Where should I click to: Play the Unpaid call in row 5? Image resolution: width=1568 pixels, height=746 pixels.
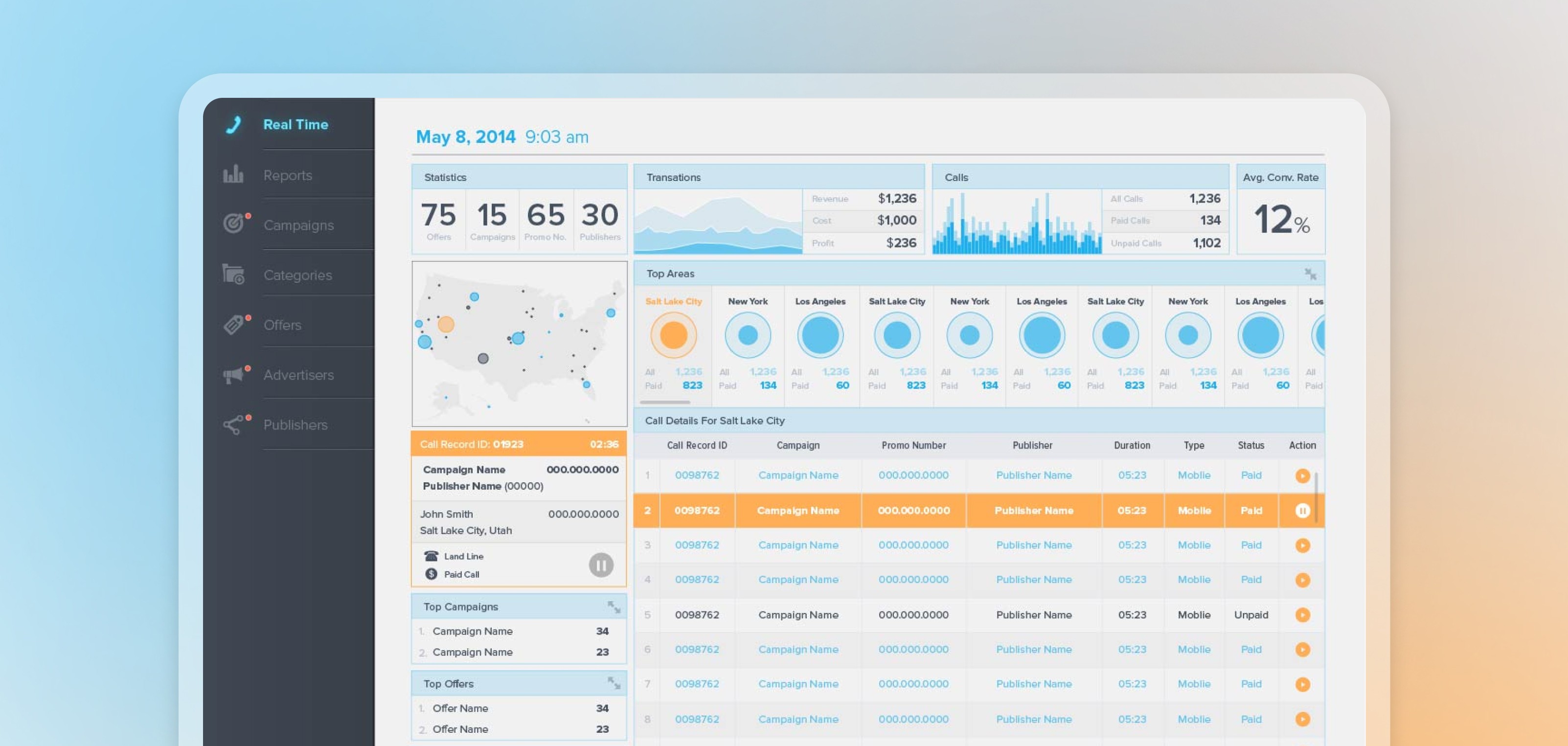1302,615
